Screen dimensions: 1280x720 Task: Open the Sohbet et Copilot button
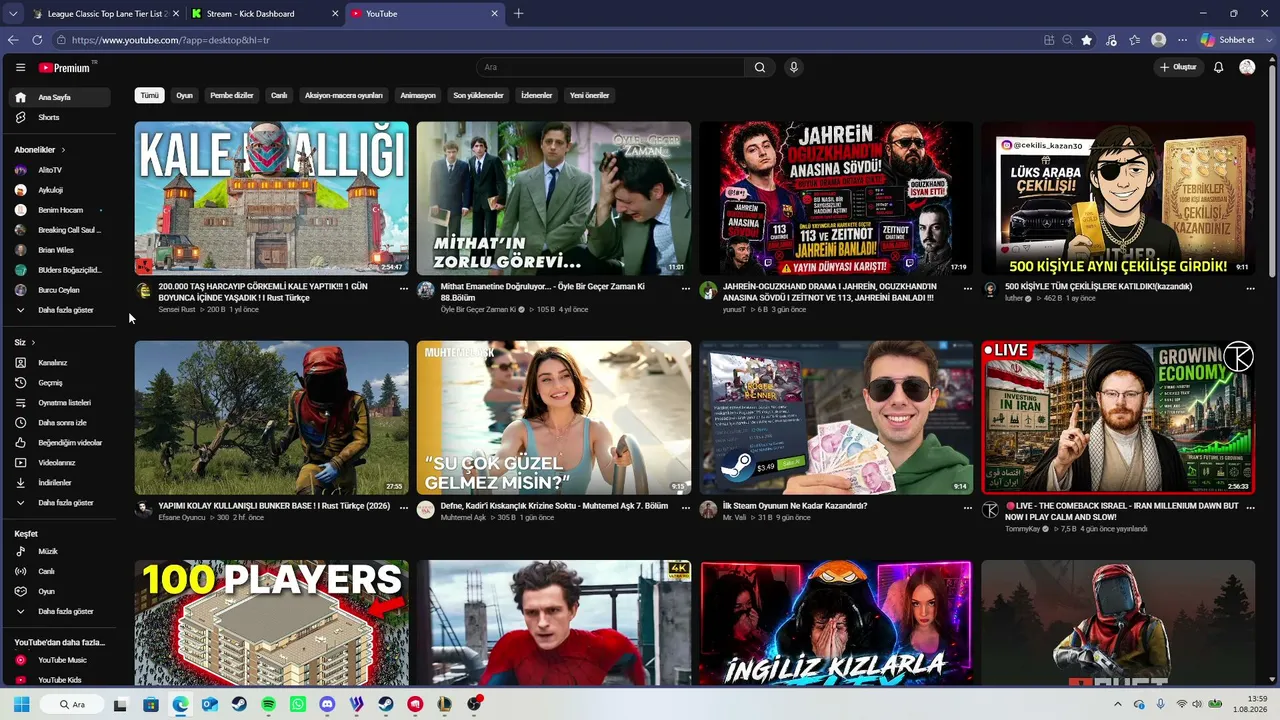point(1227,40)
